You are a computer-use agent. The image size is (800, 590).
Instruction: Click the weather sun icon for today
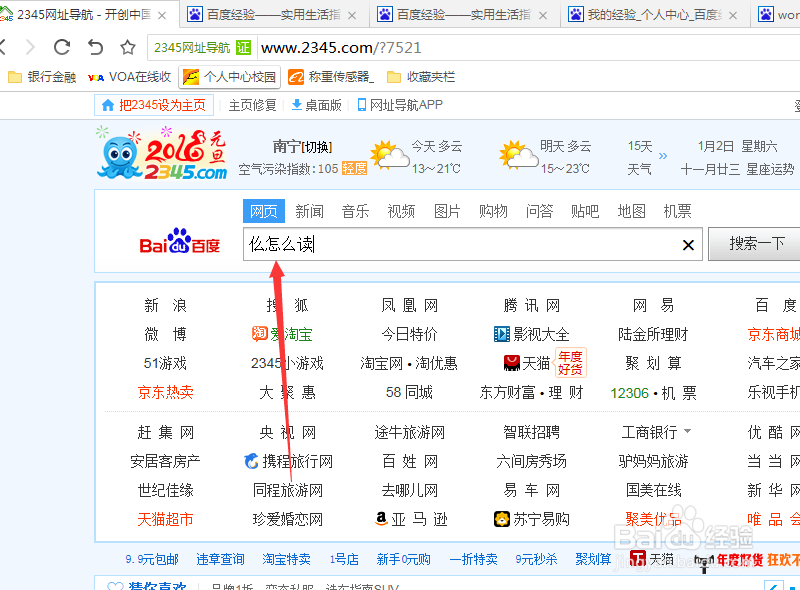[389, 155]
